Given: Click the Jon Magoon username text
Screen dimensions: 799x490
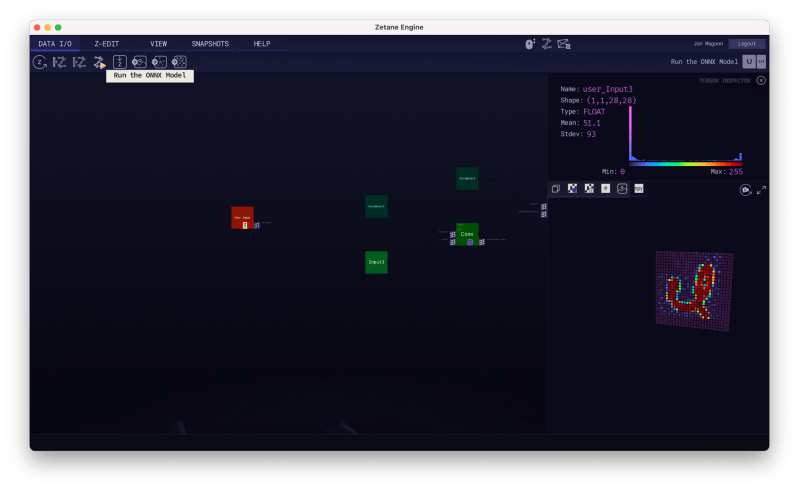Looking at the screenshot, I should [708, 44].
